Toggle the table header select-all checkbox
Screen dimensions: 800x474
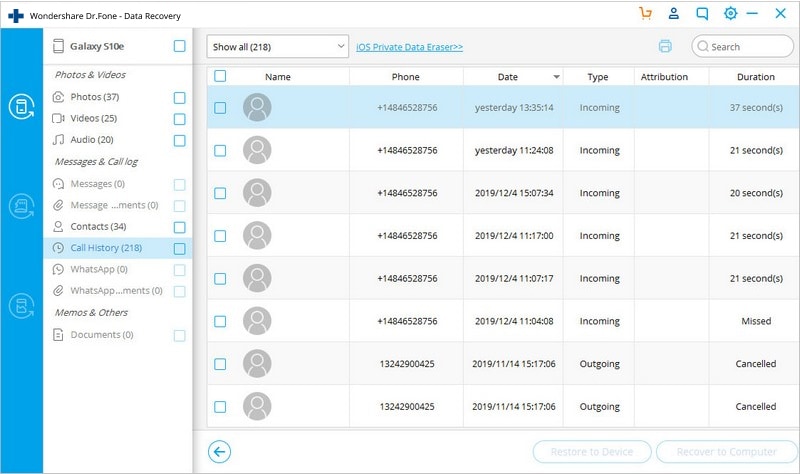220,76
